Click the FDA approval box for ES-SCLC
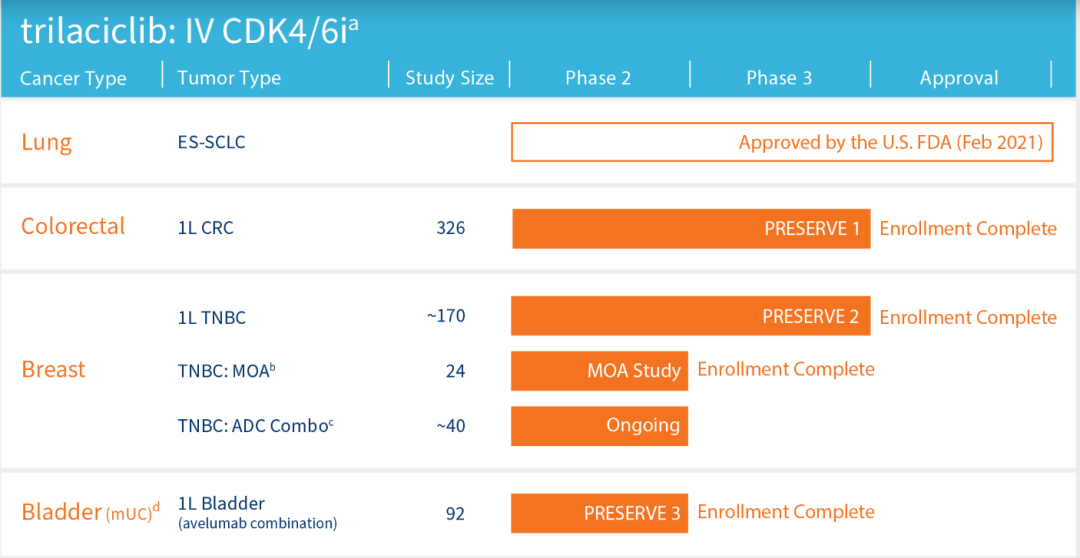1080x558 pixels. point(781,142)
